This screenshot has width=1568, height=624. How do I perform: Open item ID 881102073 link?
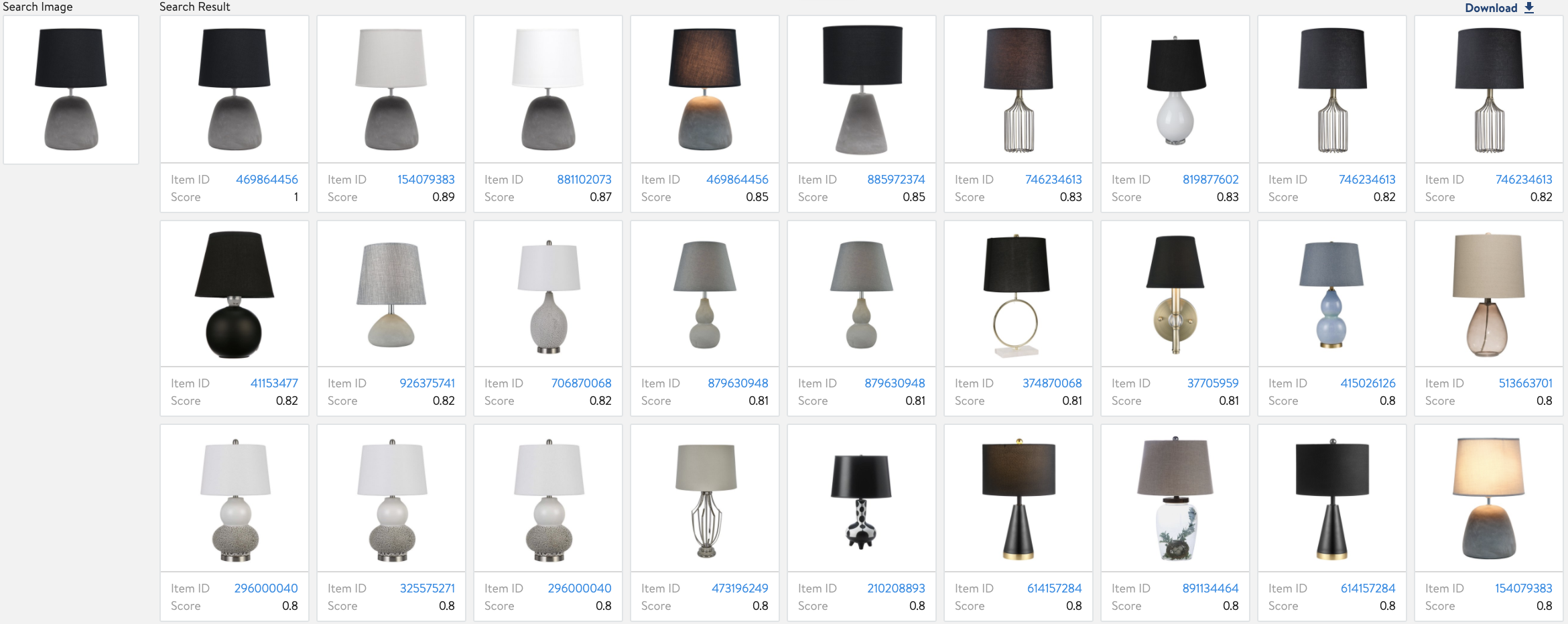[x=584, y=180]
